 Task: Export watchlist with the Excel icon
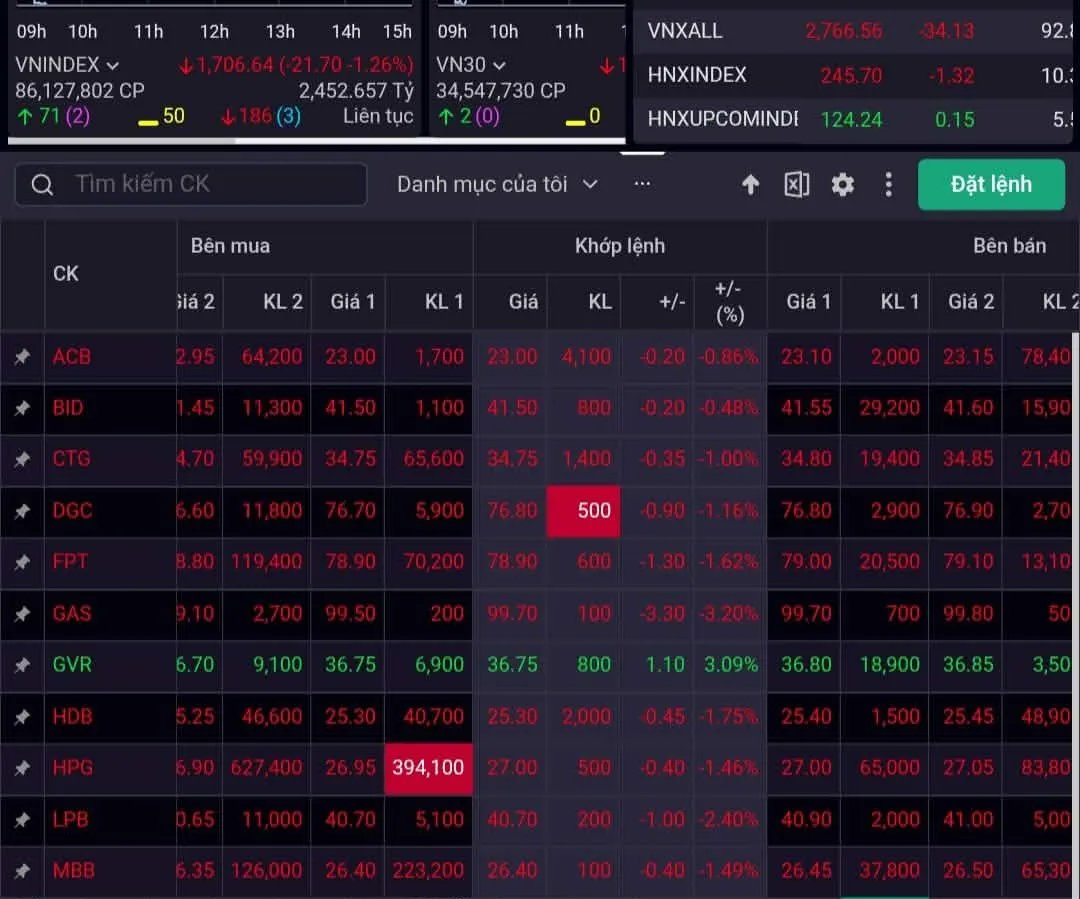(796, 185)
